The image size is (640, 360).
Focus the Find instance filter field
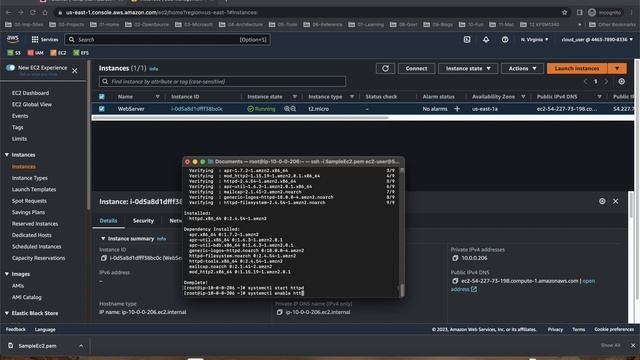tap(222, 82)
